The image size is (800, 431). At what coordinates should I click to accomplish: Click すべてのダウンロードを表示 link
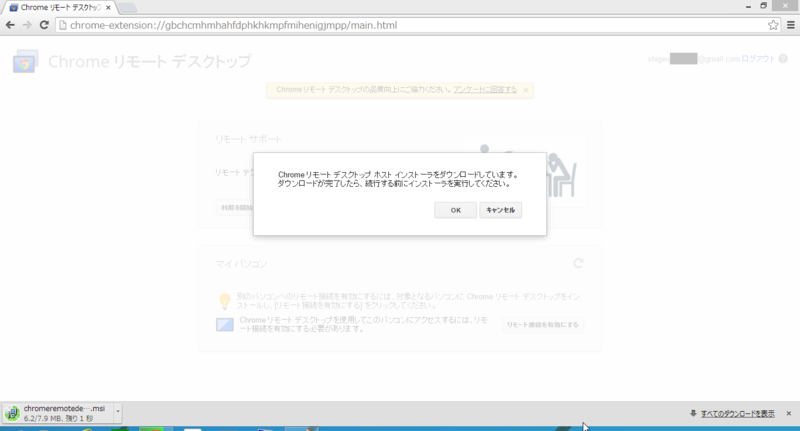point(737,414)
